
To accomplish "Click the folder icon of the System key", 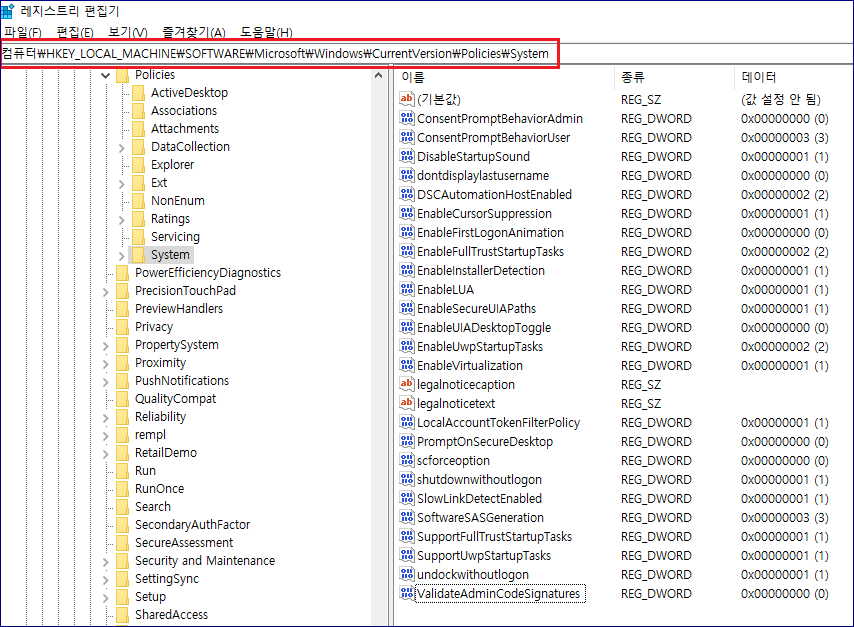I will click(x=138, y=254).
